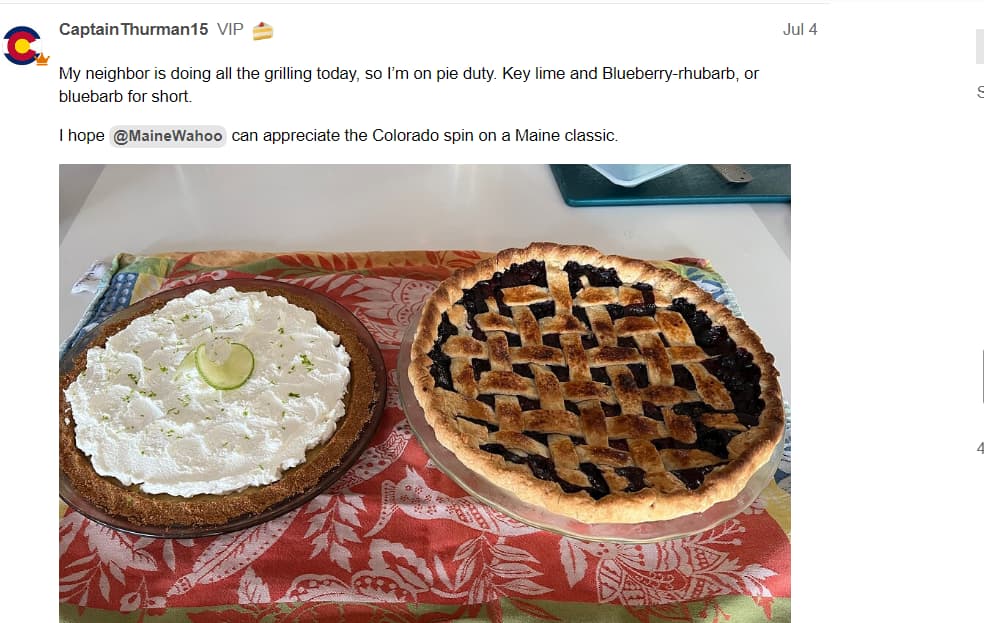
Task: Open the Jul 4 post date link
Action: [x=800, y=29]
